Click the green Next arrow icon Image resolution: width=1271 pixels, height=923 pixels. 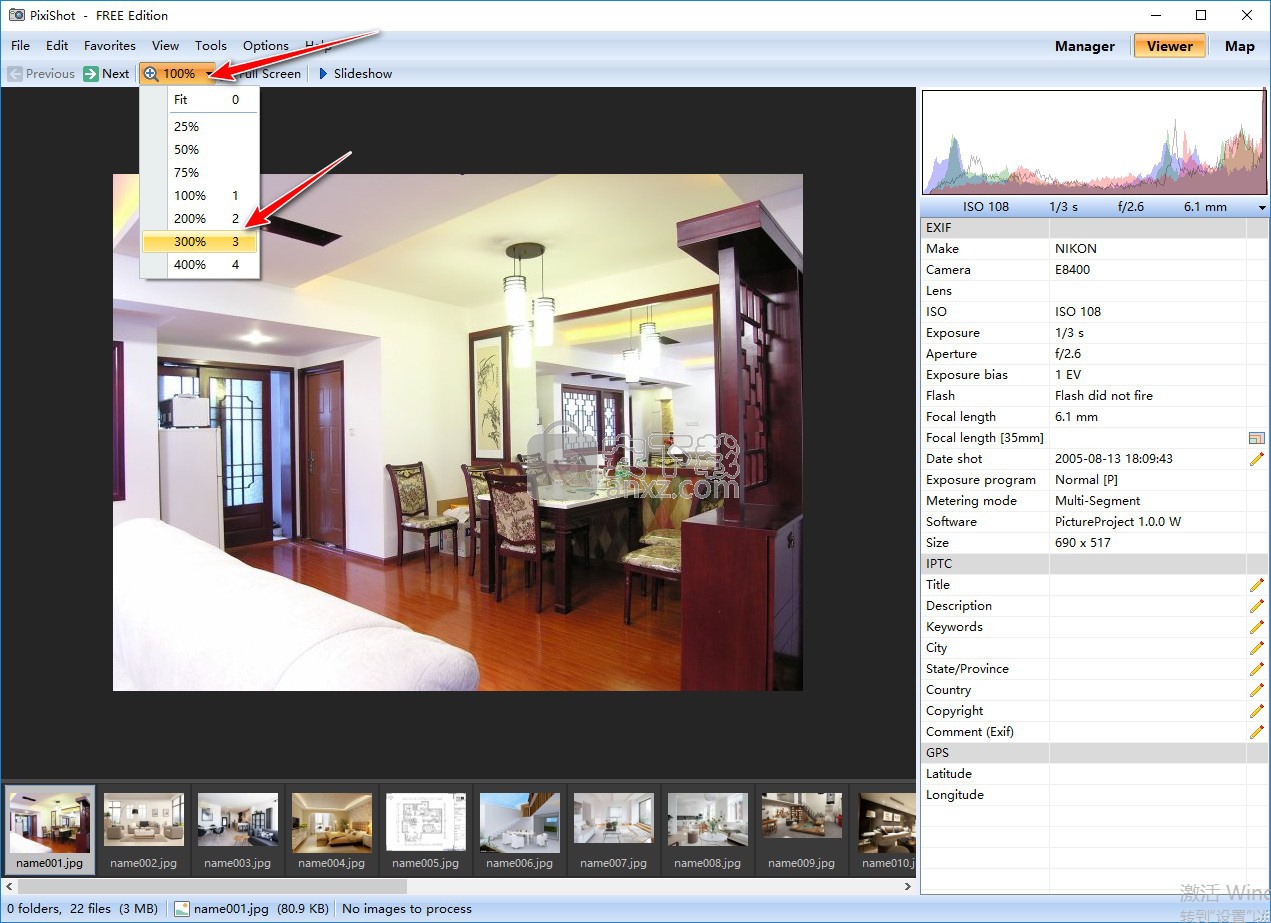91,73
